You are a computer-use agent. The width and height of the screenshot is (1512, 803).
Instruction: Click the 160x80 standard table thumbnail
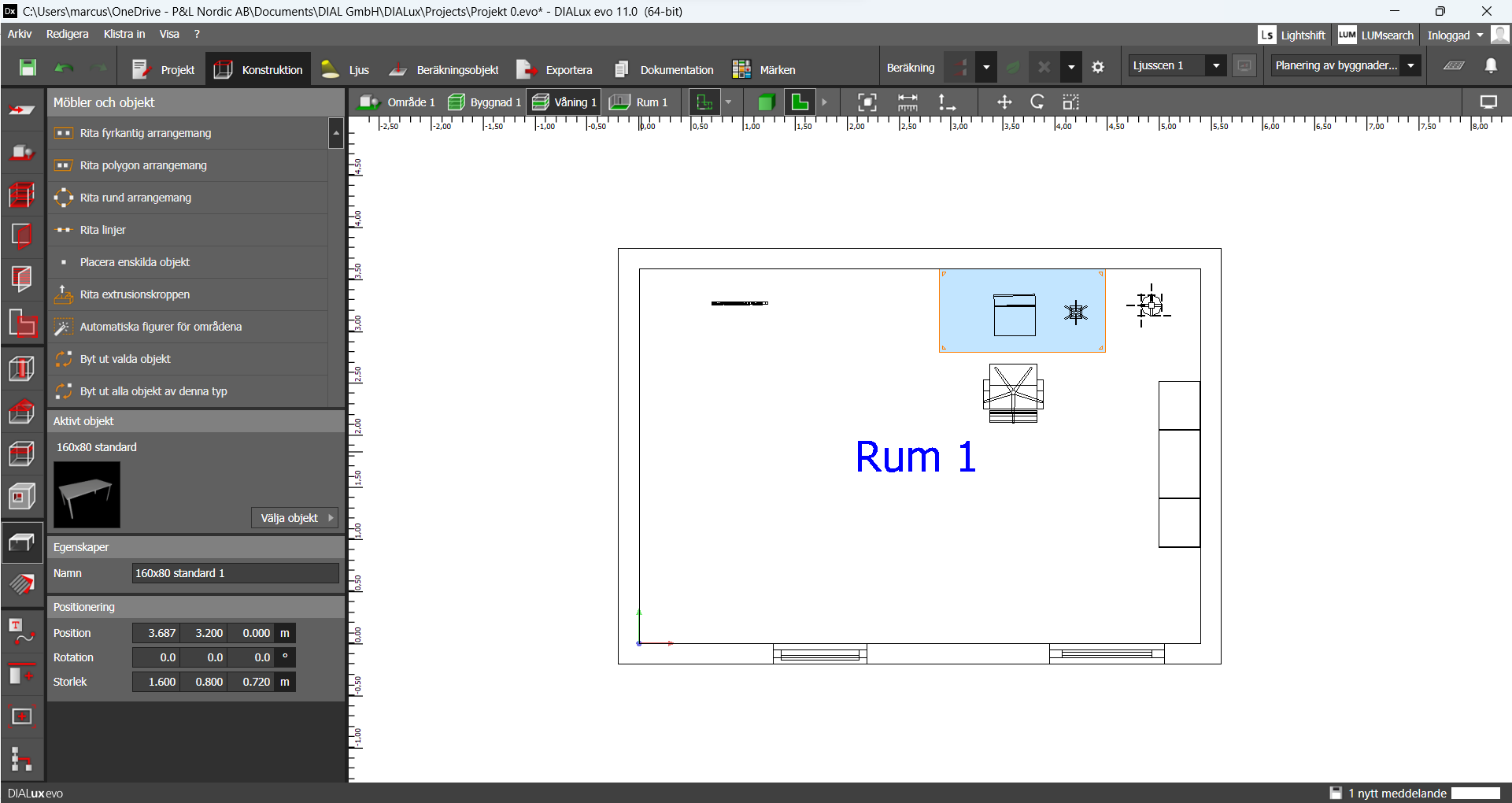coord(87,494)
